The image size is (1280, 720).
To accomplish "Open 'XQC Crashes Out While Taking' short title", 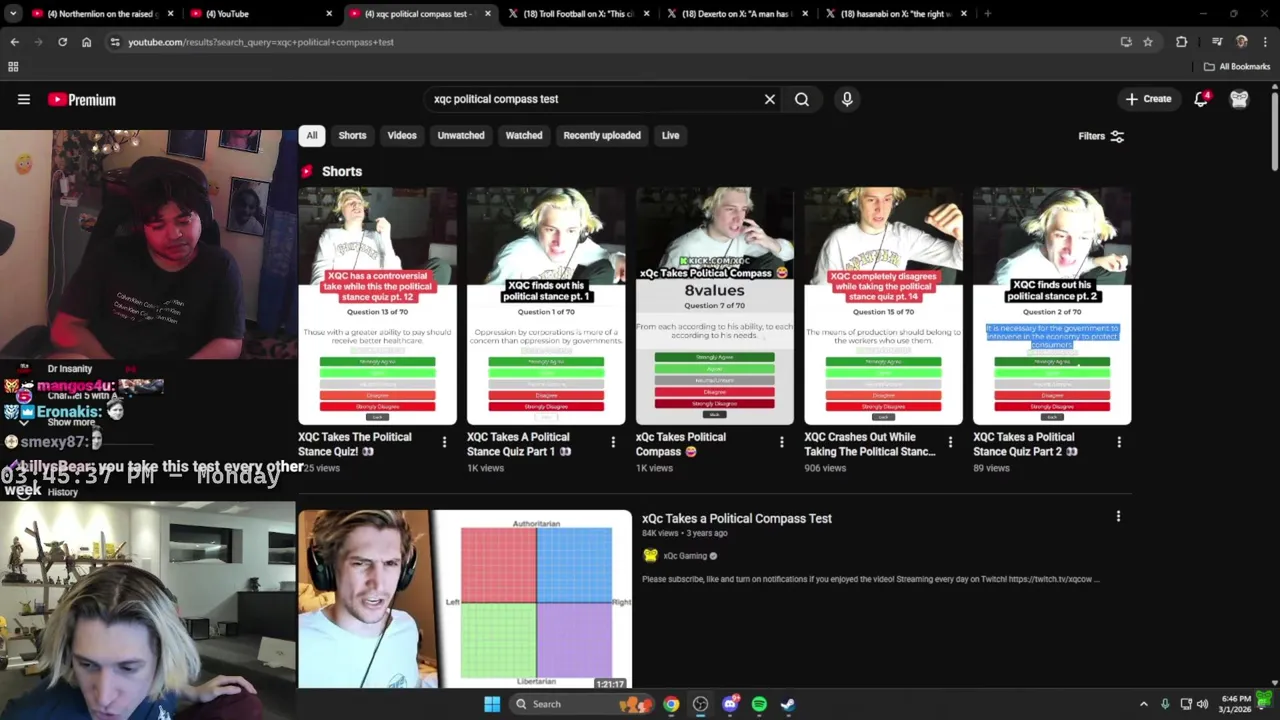I will (x=870, y=444).
